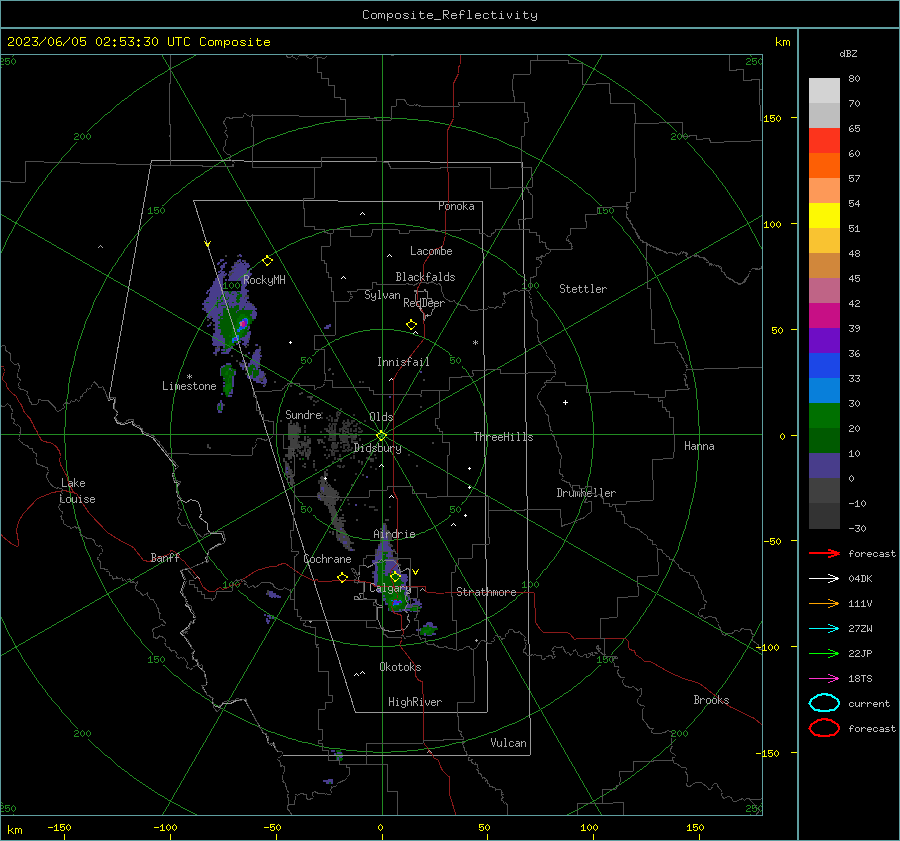Click the orange 111V arrow icon

click(x=824, y=603)
